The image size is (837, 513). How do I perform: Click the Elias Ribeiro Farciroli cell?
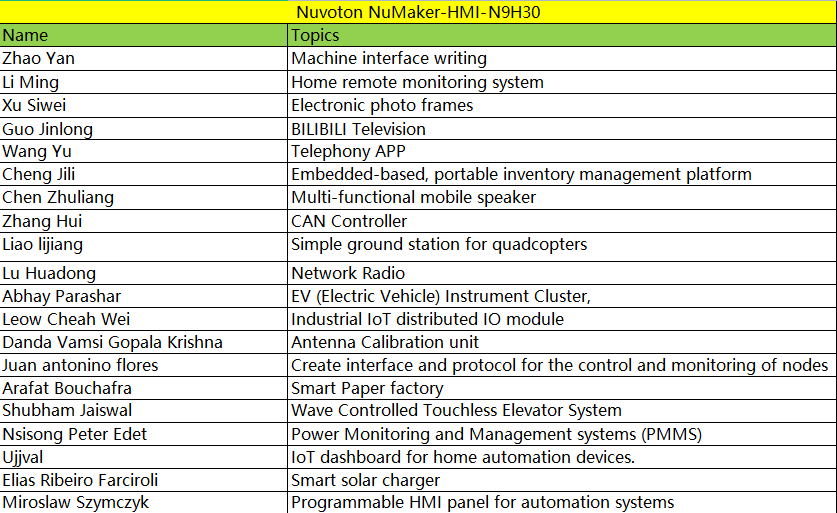144,480
